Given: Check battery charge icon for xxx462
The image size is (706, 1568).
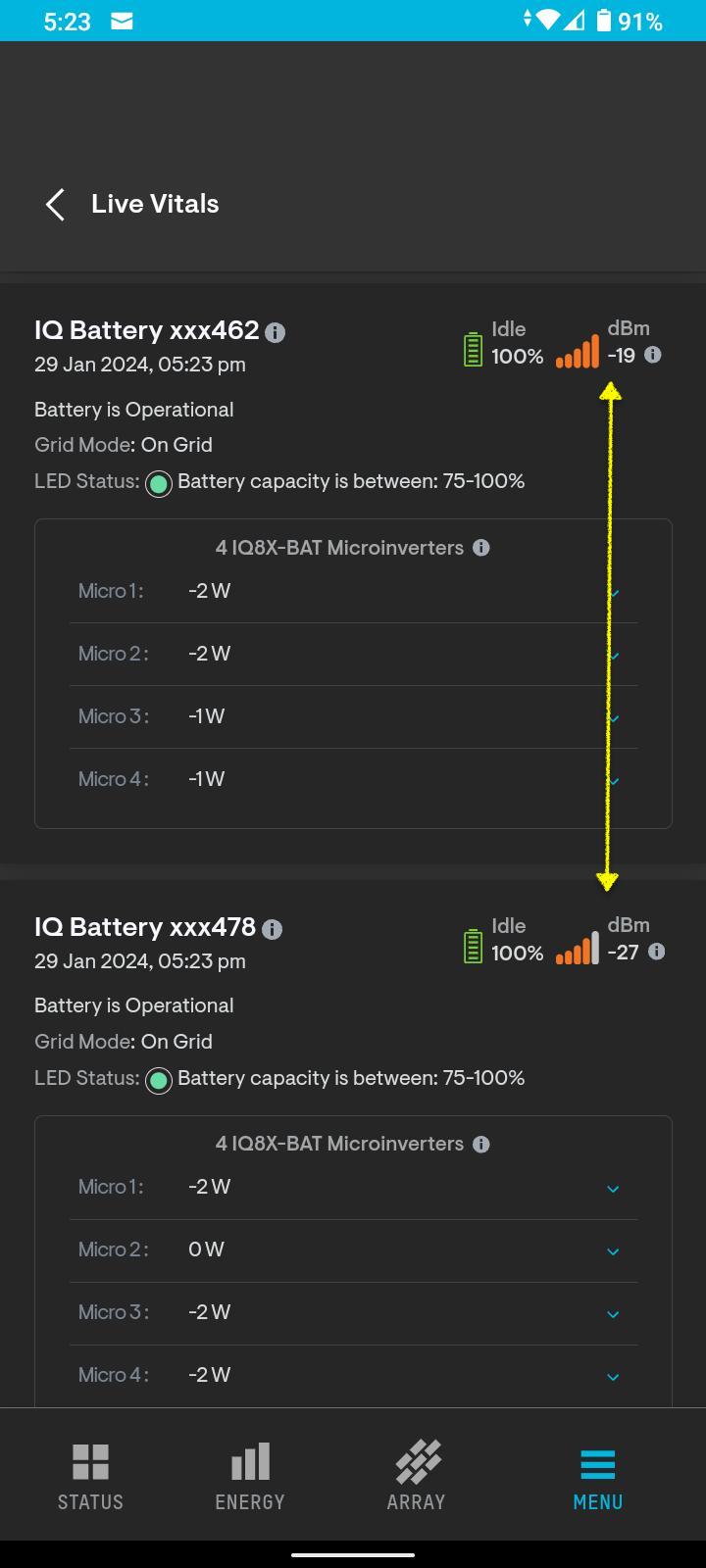Looking at the screenshot, I should coord(472,348).
